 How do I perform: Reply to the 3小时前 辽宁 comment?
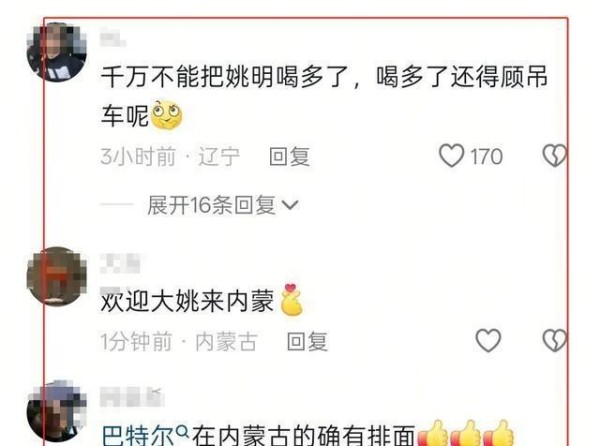tap(289, 156)
